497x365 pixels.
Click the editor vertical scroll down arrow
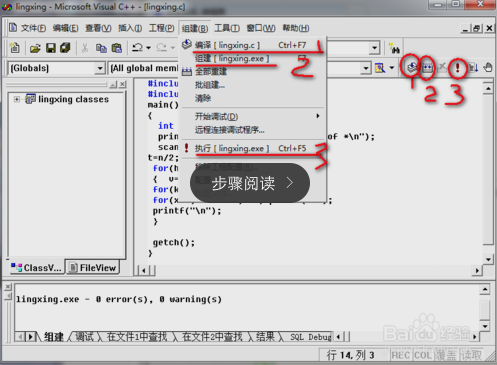[x=488, y=260]
